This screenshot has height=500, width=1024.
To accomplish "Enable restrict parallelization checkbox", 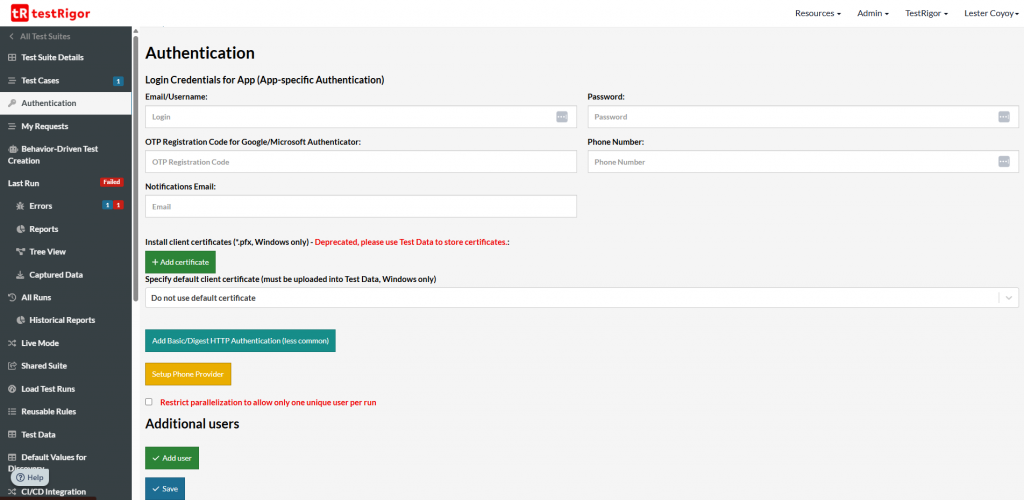I will (149, 402).
